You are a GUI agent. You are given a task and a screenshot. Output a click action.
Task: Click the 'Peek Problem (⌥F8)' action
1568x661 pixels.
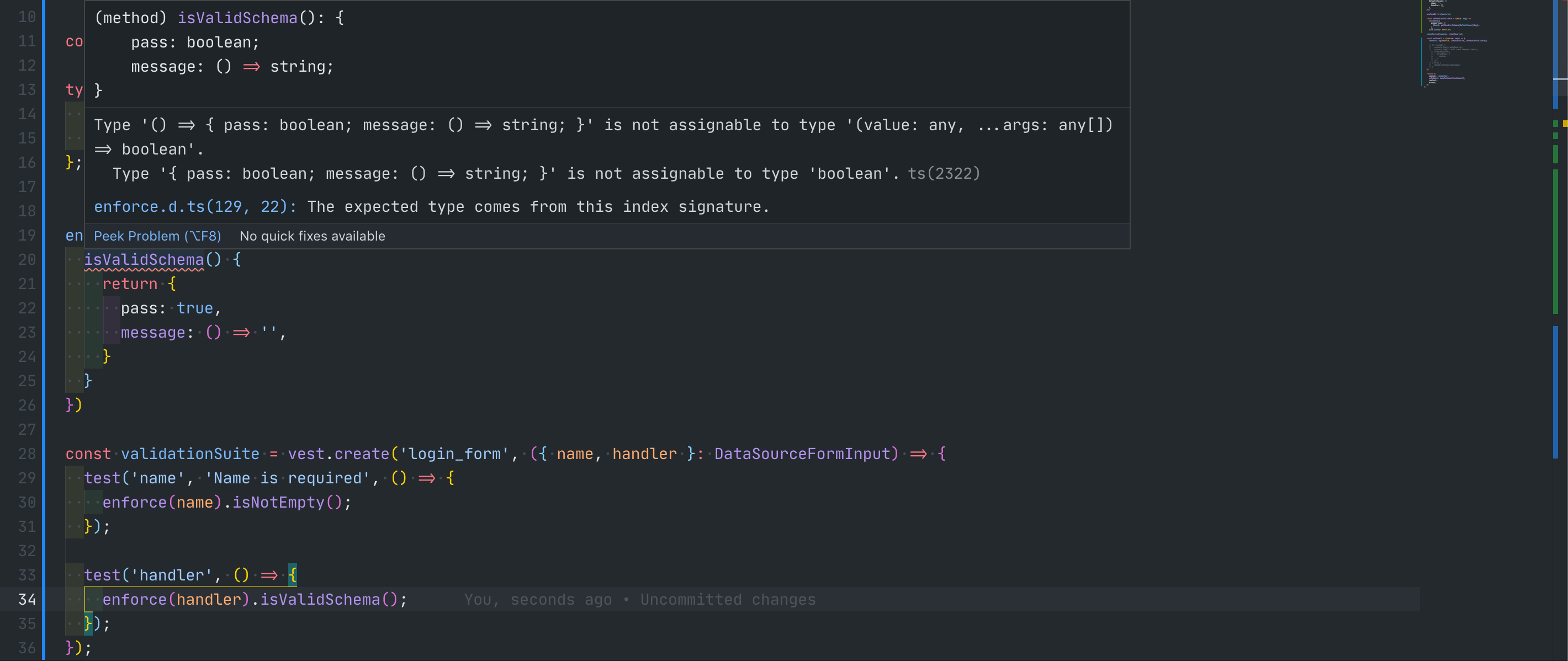tap(157, 236)
